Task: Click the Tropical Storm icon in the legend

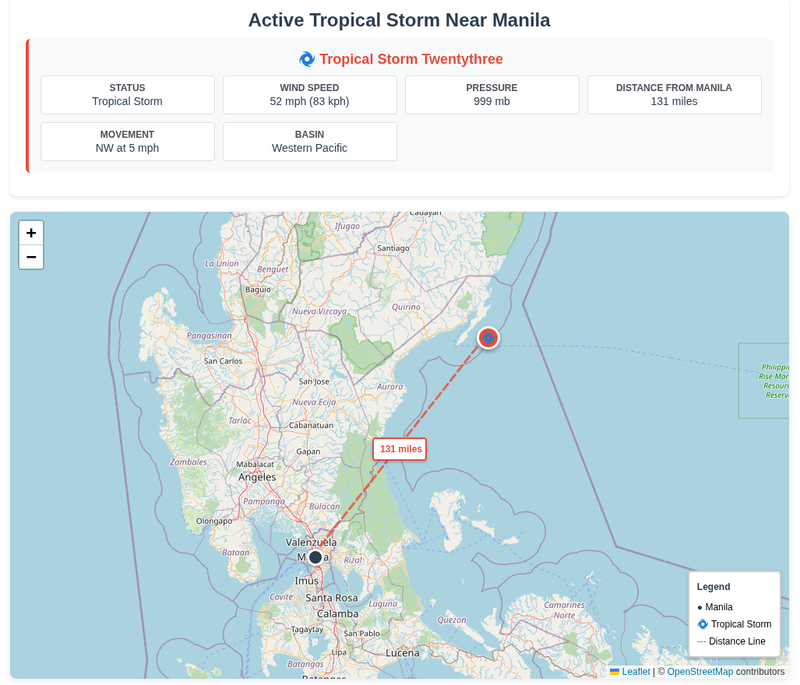Action: pos(701,624)
